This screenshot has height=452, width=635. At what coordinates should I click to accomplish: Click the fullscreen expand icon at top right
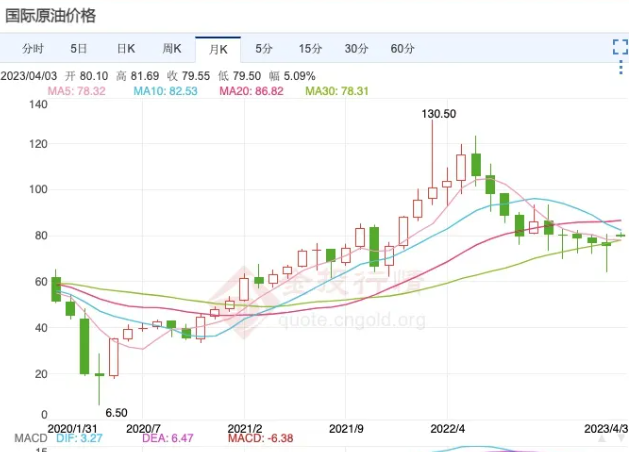click(x=619, y=47)
